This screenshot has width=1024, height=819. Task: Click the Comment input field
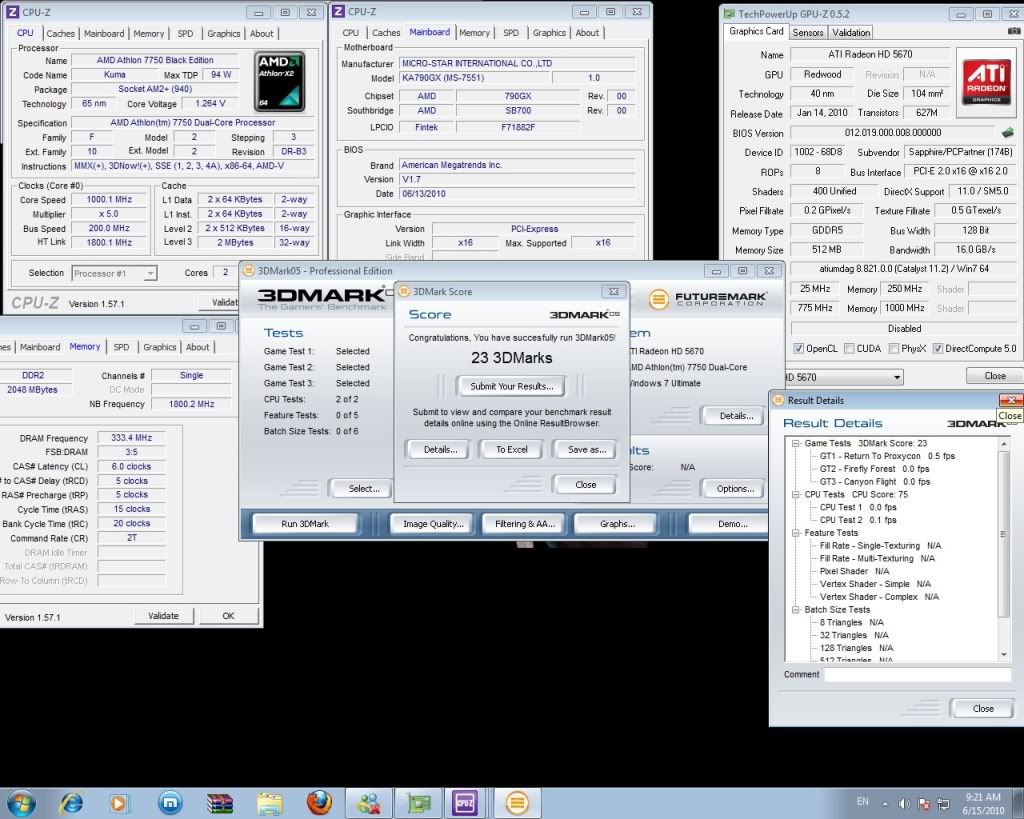[x=917, y=675]
